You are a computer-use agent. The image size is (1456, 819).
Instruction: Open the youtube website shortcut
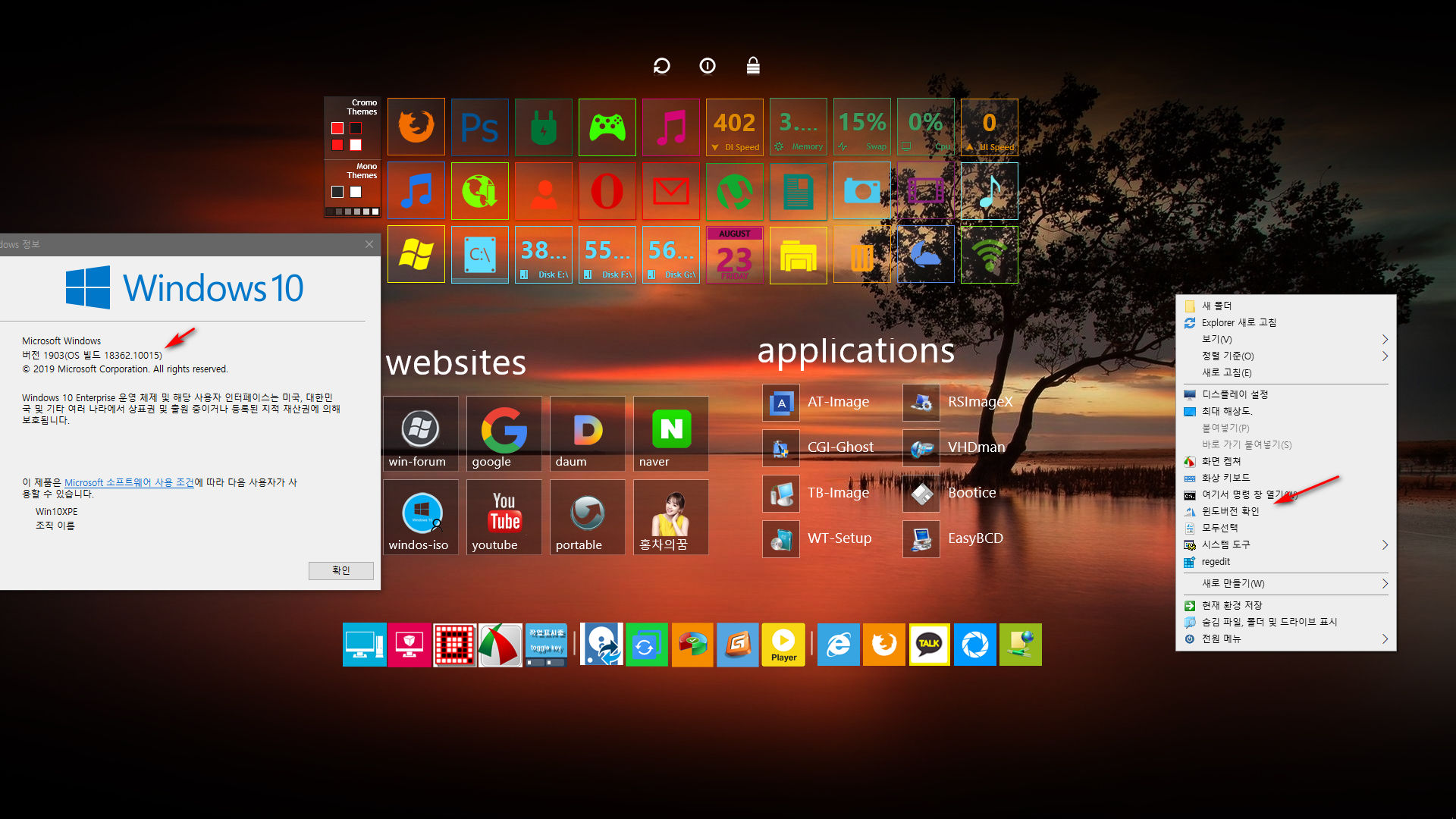click(504, 516)
